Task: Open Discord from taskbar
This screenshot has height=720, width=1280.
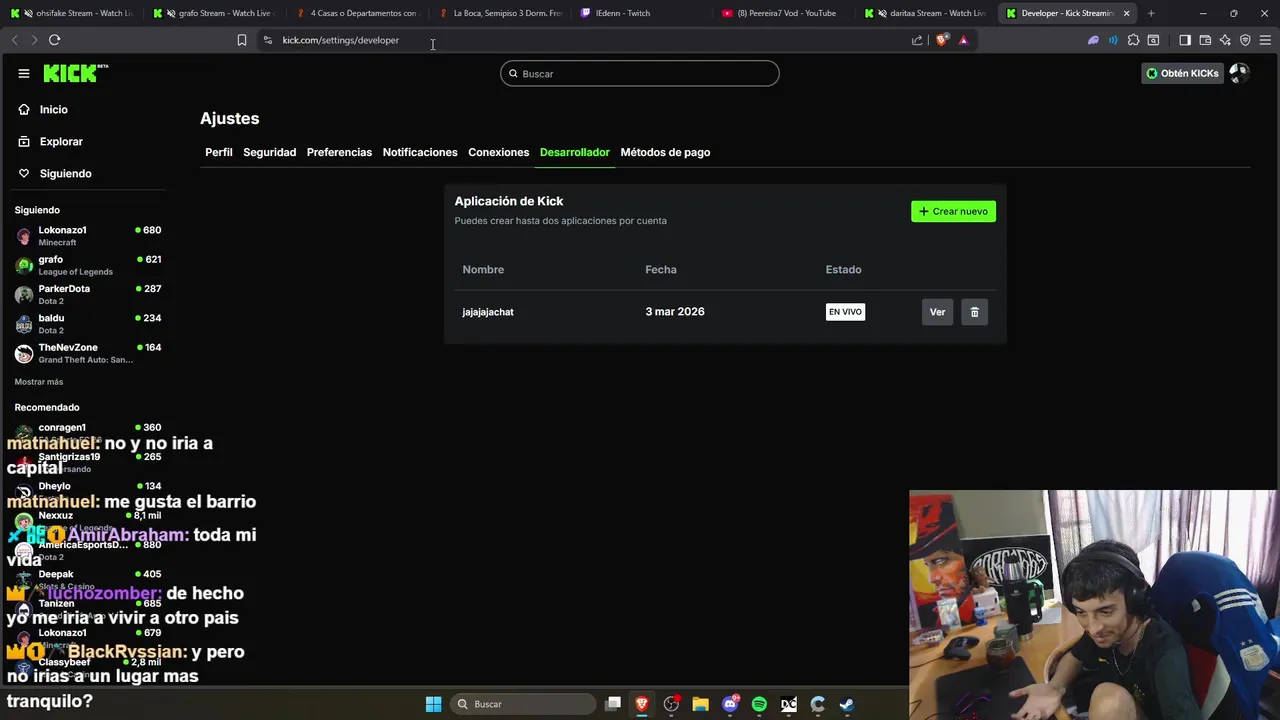Action: pos(730,704)
